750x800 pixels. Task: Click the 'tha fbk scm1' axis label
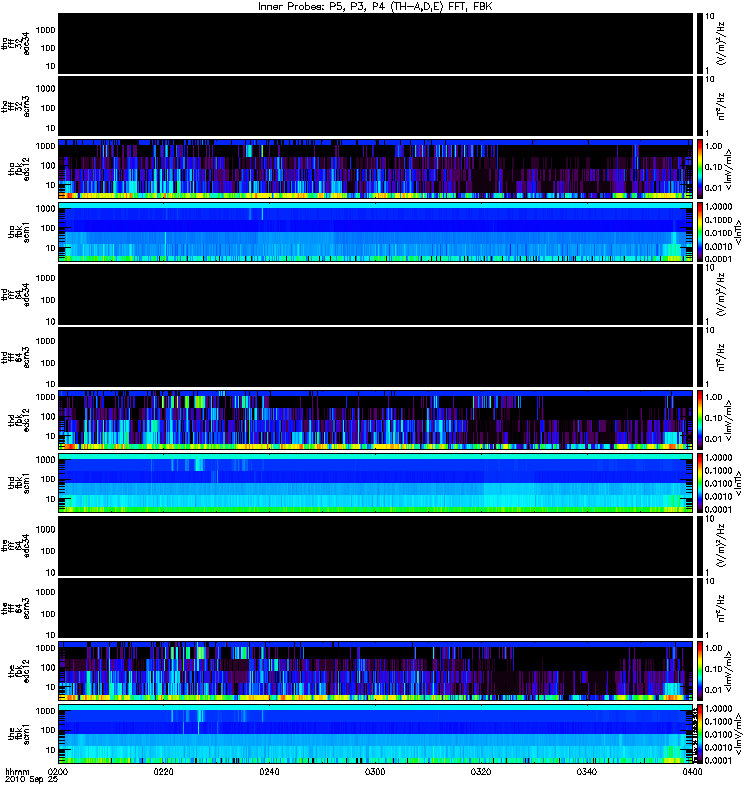coord(19,231)
